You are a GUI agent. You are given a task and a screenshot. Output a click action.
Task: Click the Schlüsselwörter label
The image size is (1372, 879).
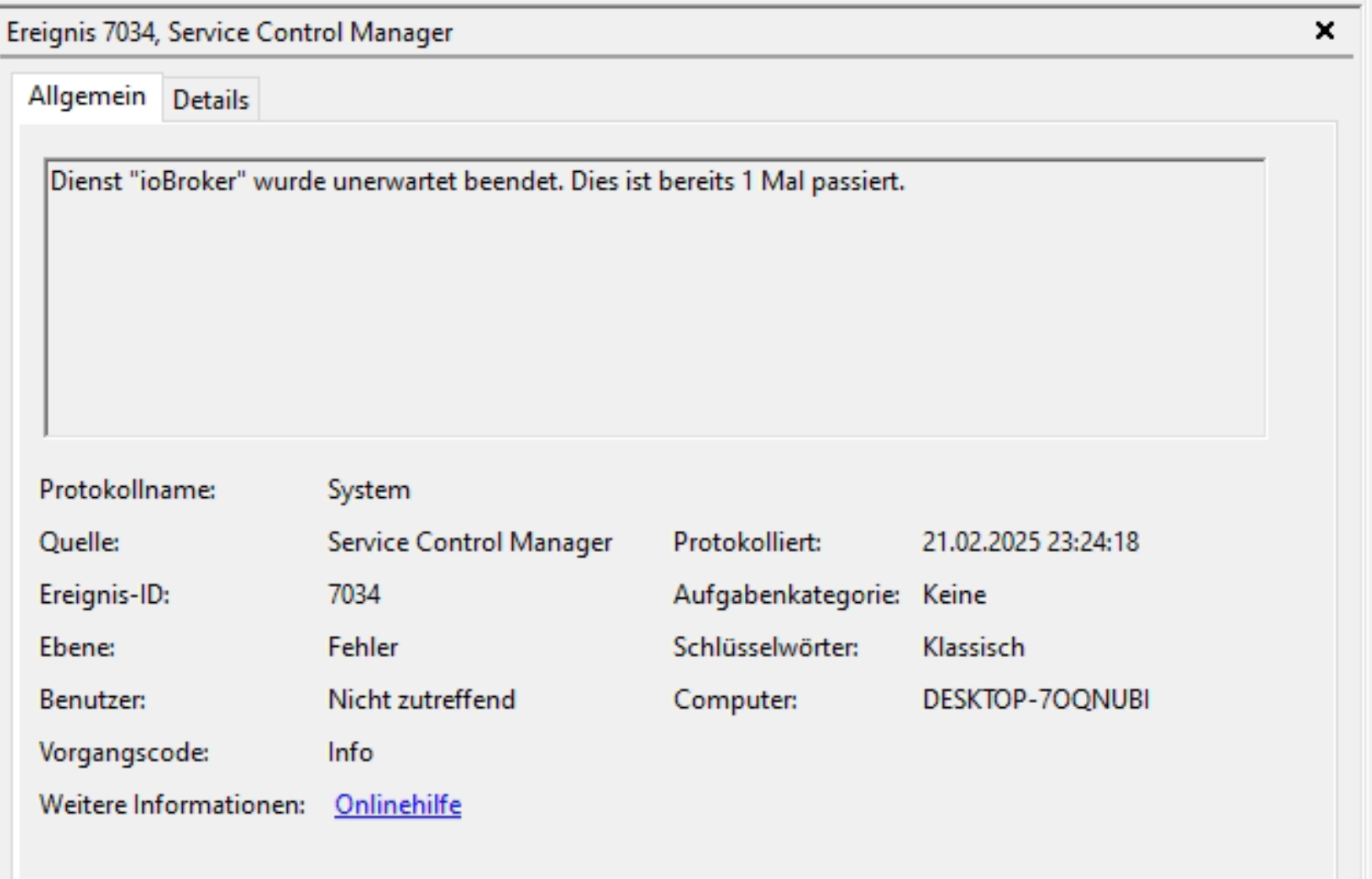point(765,647)
